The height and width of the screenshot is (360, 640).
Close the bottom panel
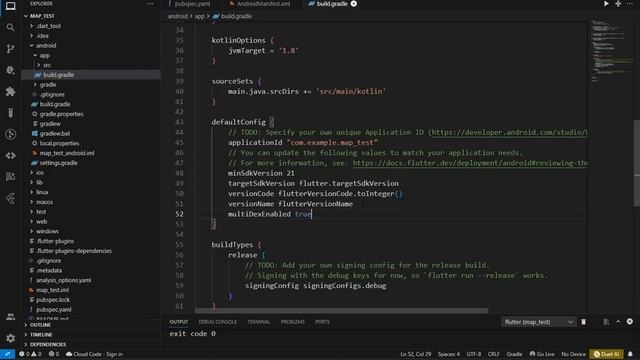coord(630,322)
